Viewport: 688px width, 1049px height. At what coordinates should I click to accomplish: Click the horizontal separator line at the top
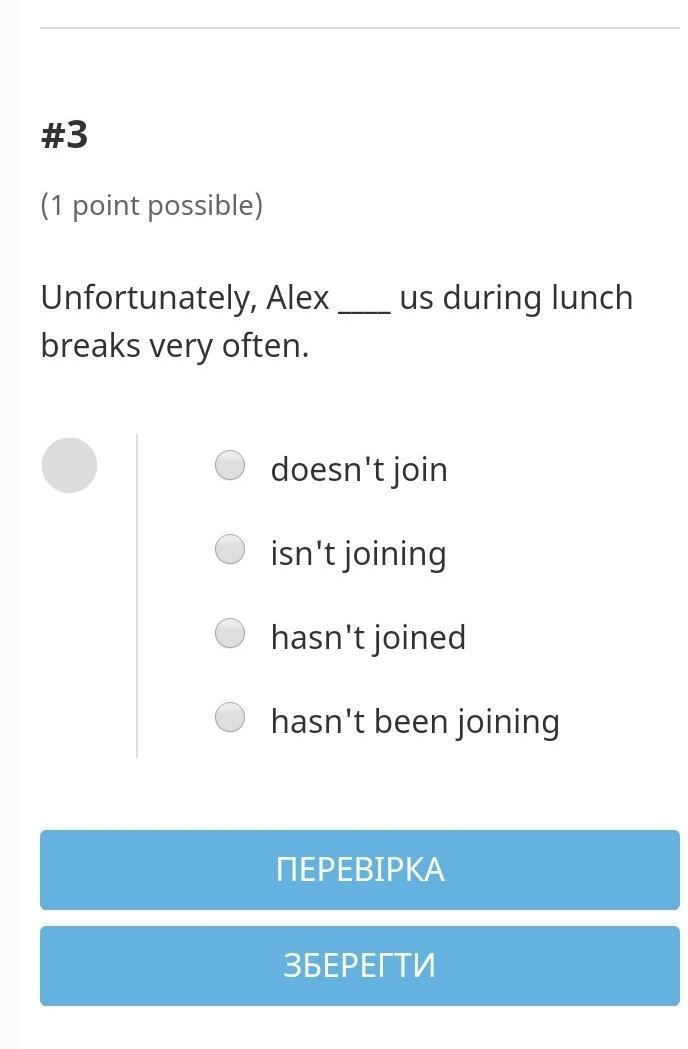(359, 28)
